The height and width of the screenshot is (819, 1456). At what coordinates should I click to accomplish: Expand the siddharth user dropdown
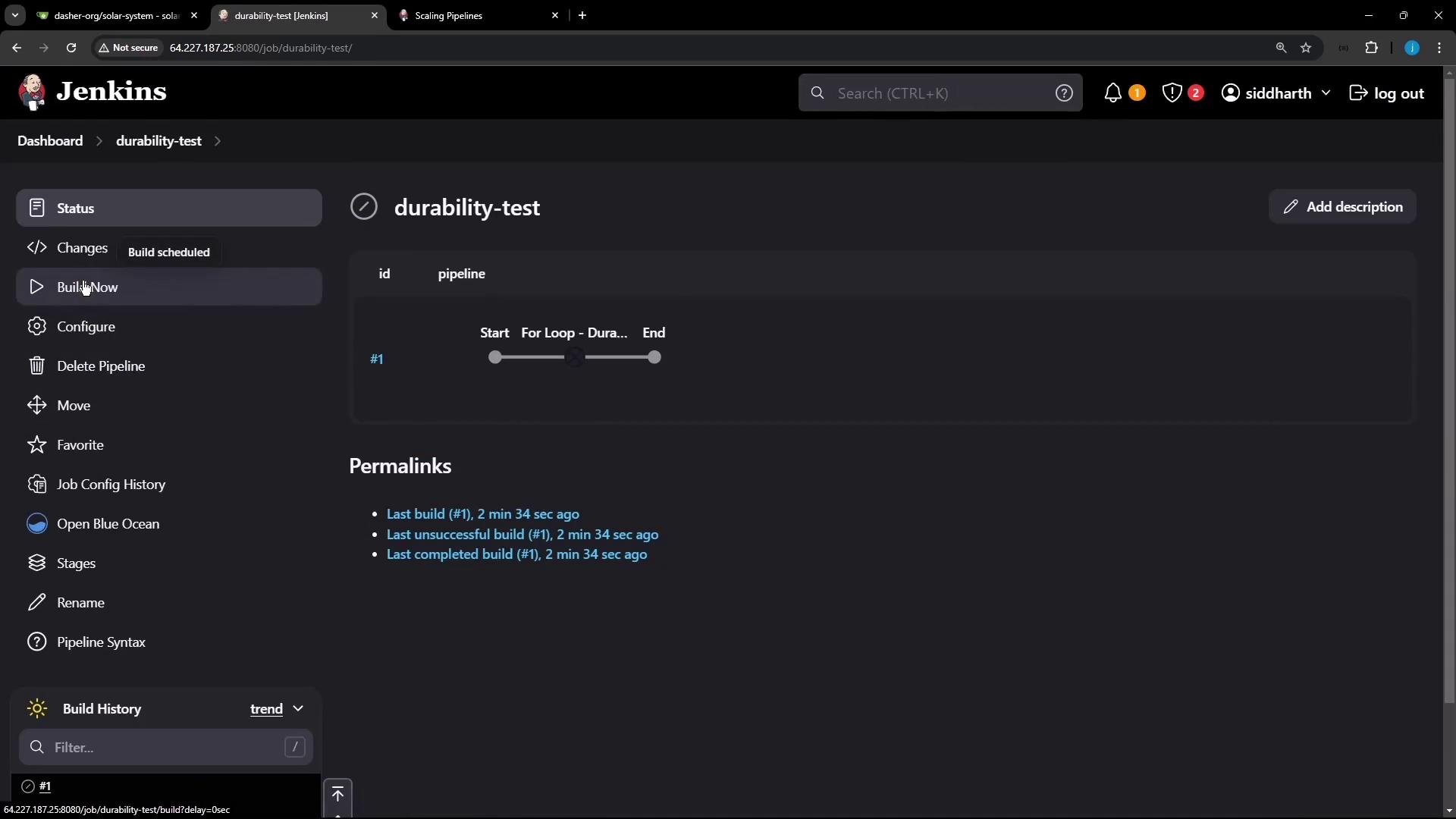point(1326,93)
